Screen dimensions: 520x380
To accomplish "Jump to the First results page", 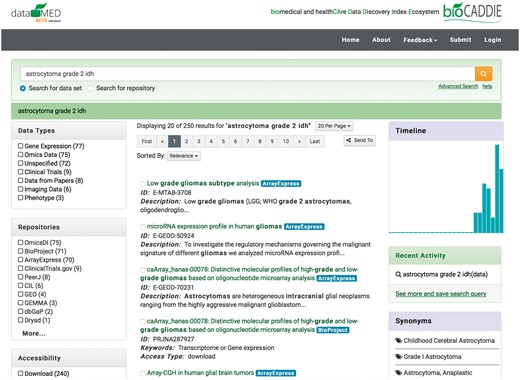I will pos(147,141).
